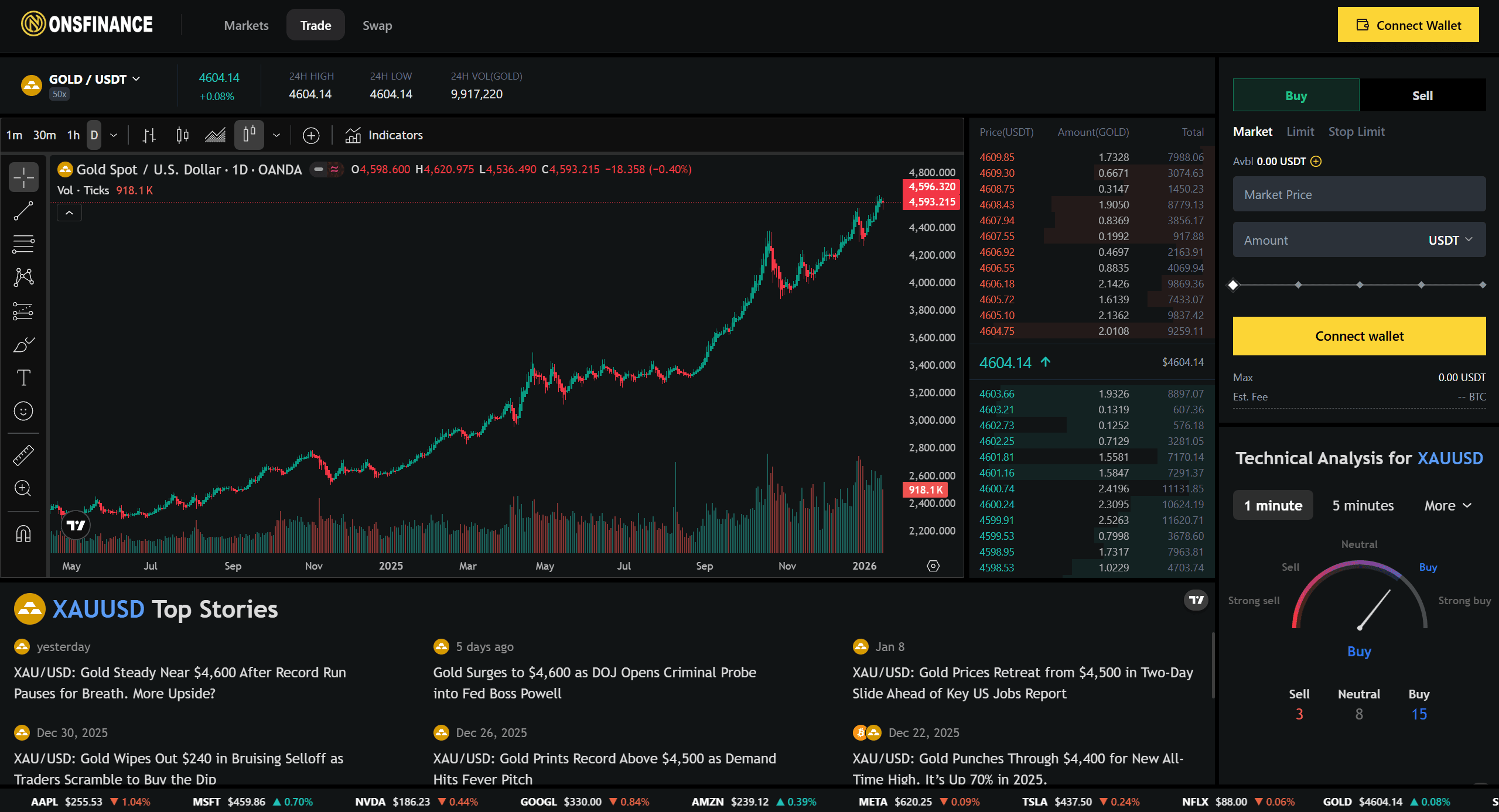Image resolution: width=1499 pixels, height=812 pixels.
Task: Open the Indicators menu
Action: (384, 135)
